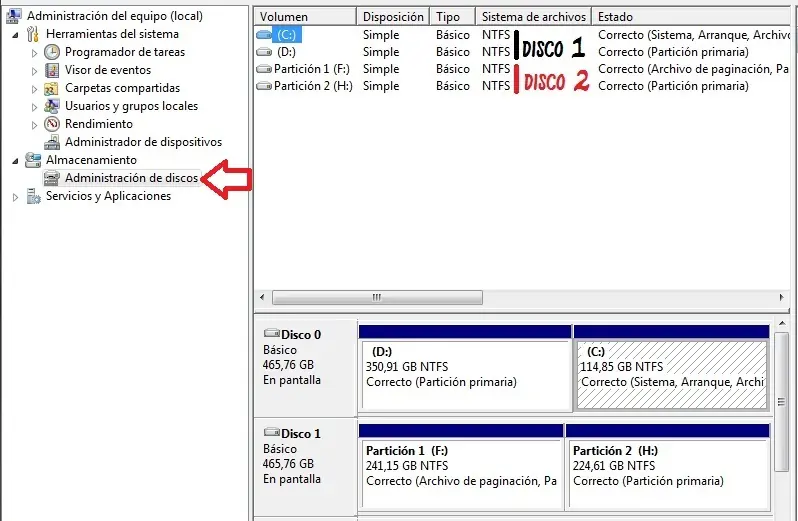The height and width of the screenshot is (521, 798).
Task: Expand the Carpetas compartidas node
Action: (35, 89)
